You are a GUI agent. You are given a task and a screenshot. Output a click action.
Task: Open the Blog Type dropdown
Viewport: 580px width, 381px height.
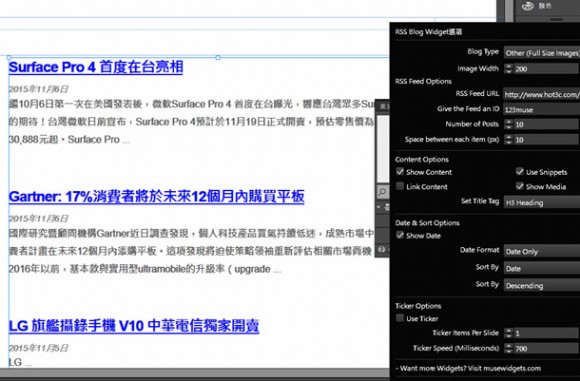point(542,53)
